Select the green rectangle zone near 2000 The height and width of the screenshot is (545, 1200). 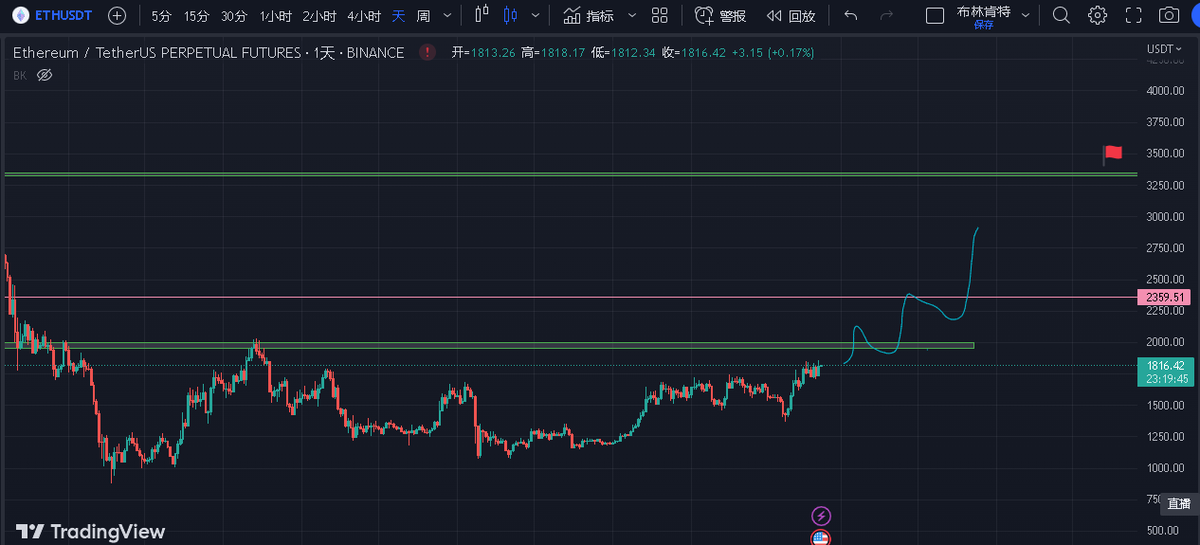point(489,346)
